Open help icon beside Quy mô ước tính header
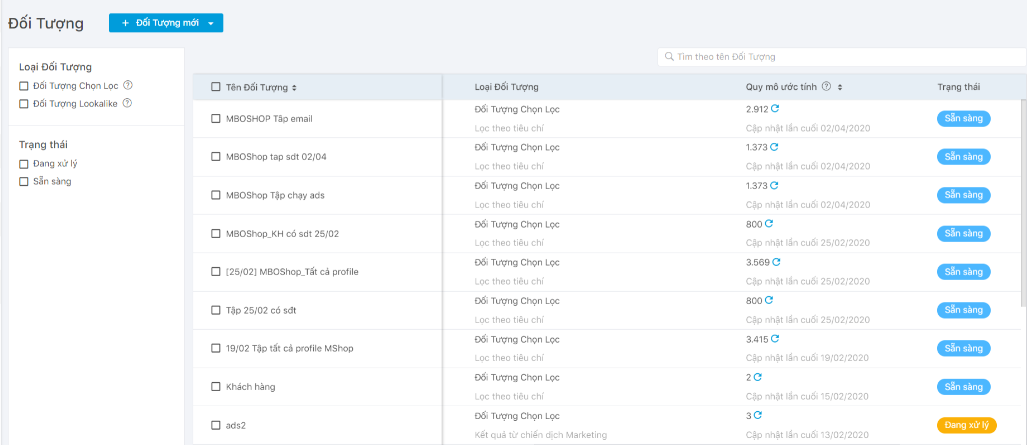Viewport: 1027px width, 445px height. [827, 87]
